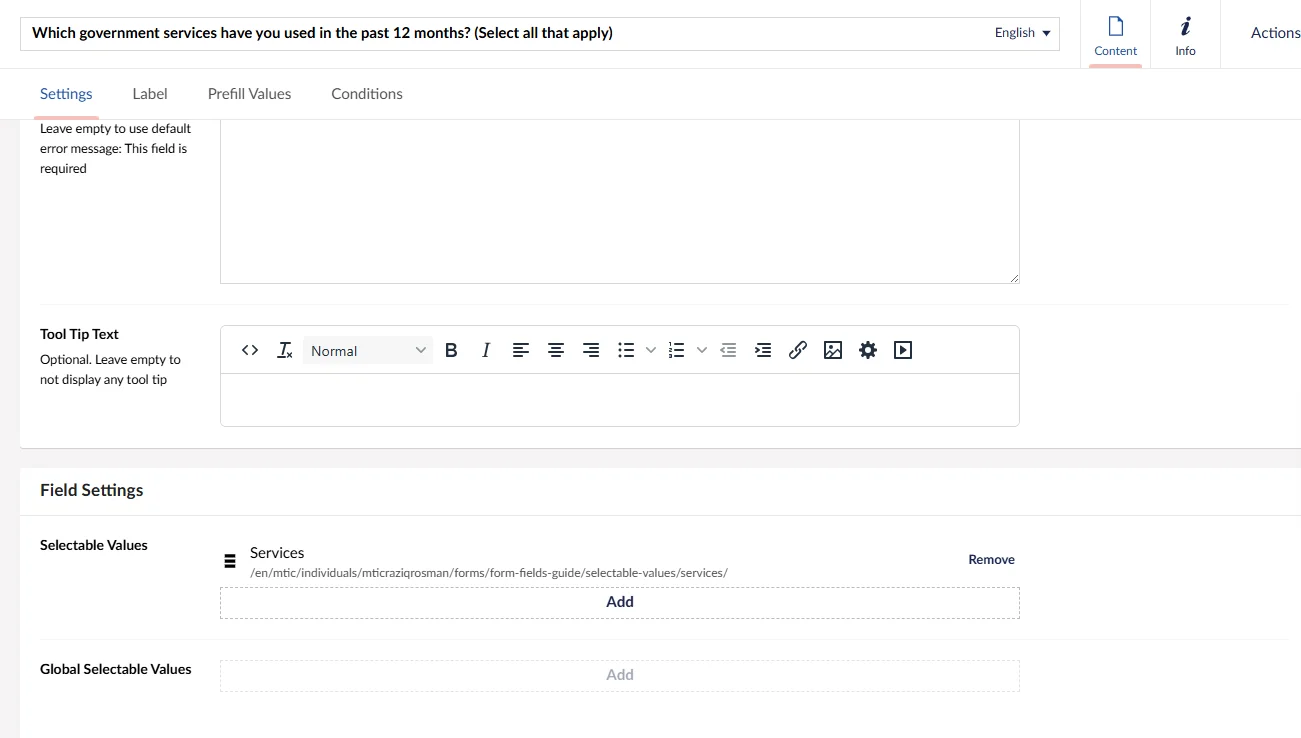Open the Normal paragraph style dropdown
Screen dimensions: 1301x738
tap(367, 350)
